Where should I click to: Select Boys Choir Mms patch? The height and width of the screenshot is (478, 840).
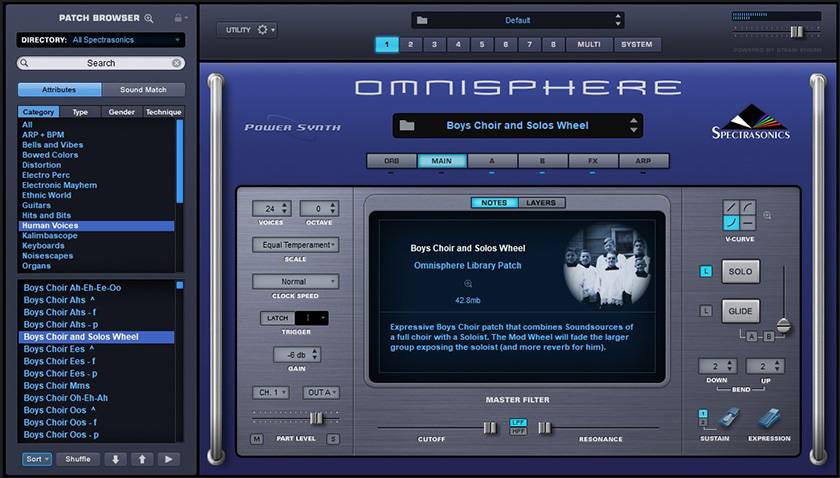tap(96, 386)
